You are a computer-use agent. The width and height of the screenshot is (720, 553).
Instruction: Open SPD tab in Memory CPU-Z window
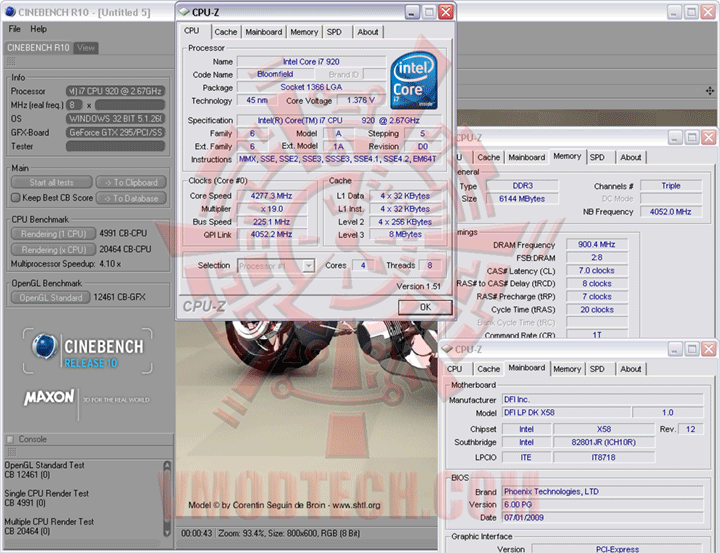(x=597, y=158)
